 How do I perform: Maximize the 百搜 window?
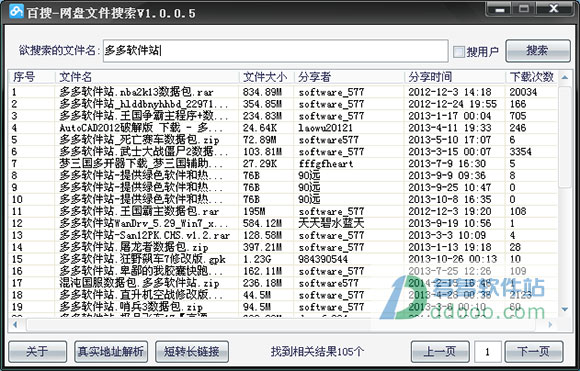point(524,9)
